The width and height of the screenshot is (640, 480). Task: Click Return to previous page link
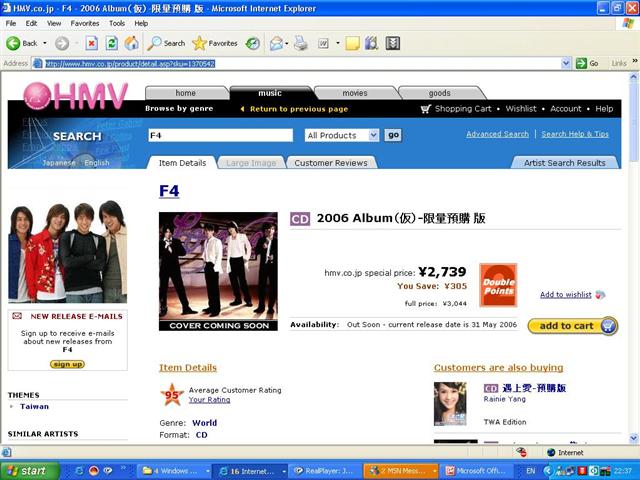pyautogui.click(x=299, y=109)
